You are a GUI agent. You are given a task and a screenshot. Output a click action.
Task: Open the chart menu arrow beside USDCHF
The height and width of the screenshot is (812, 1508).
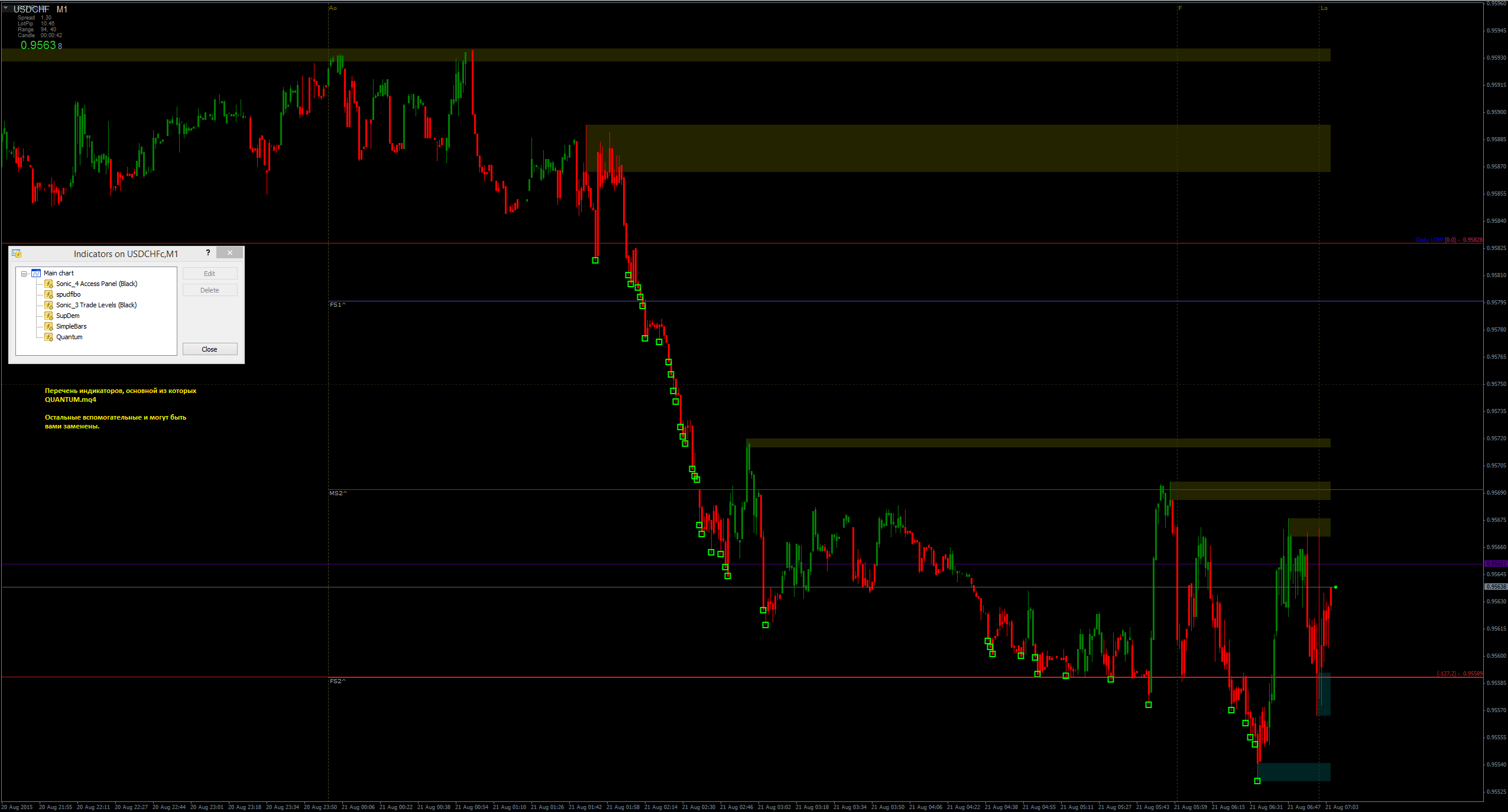pos(5,8)
